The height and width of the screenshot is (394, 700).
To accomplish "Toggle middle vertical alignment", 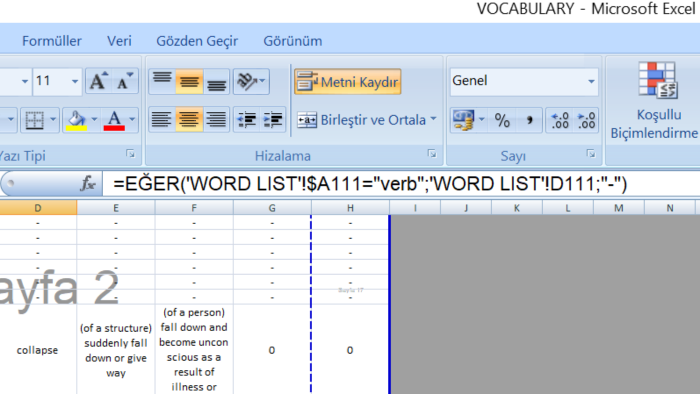I will coord(189,81).
